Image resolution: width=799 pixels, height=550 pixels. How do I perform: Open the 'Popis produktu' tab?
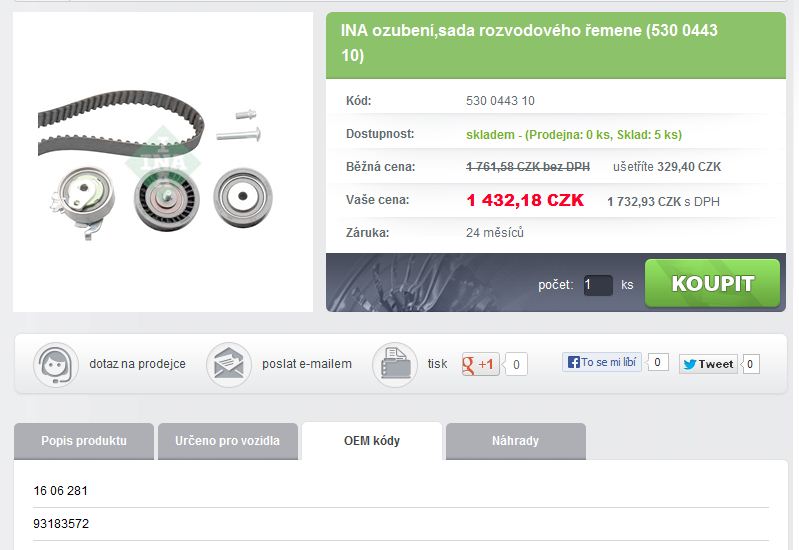coord(84,441)
